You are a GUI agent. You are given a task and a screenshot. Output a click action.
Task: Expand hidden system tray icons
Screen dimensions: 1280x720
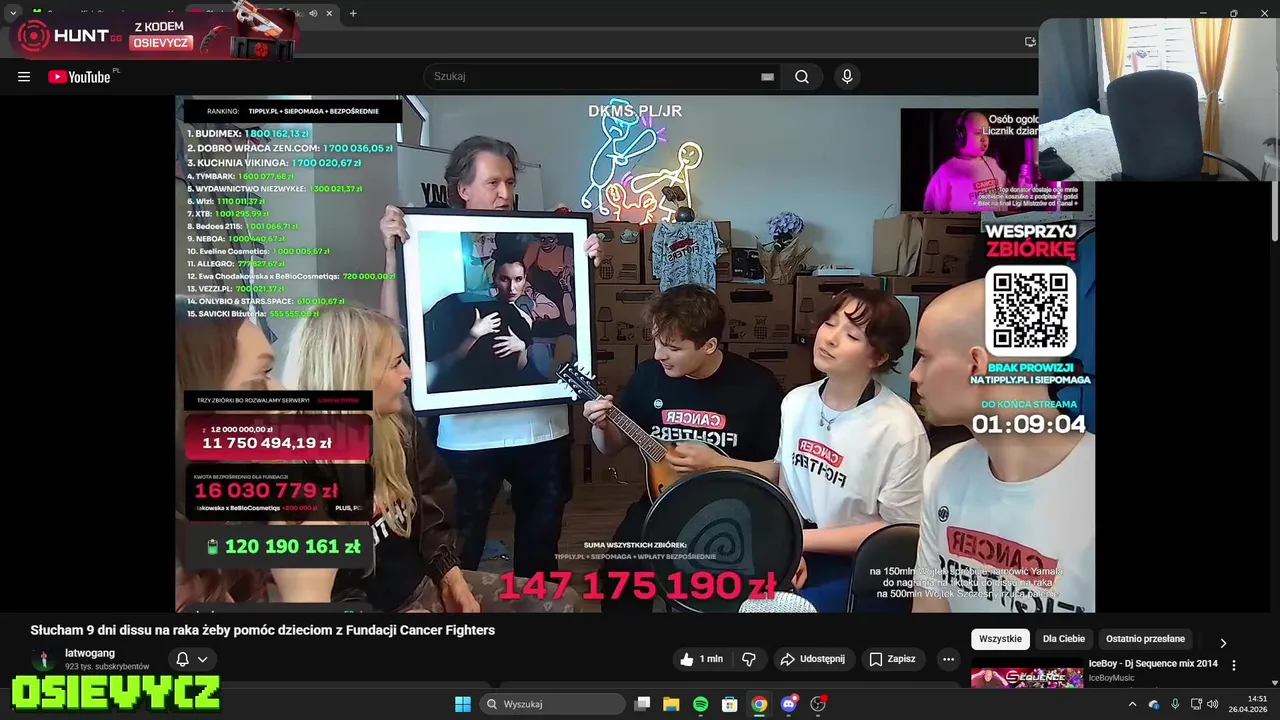(x=1132, y=704)
